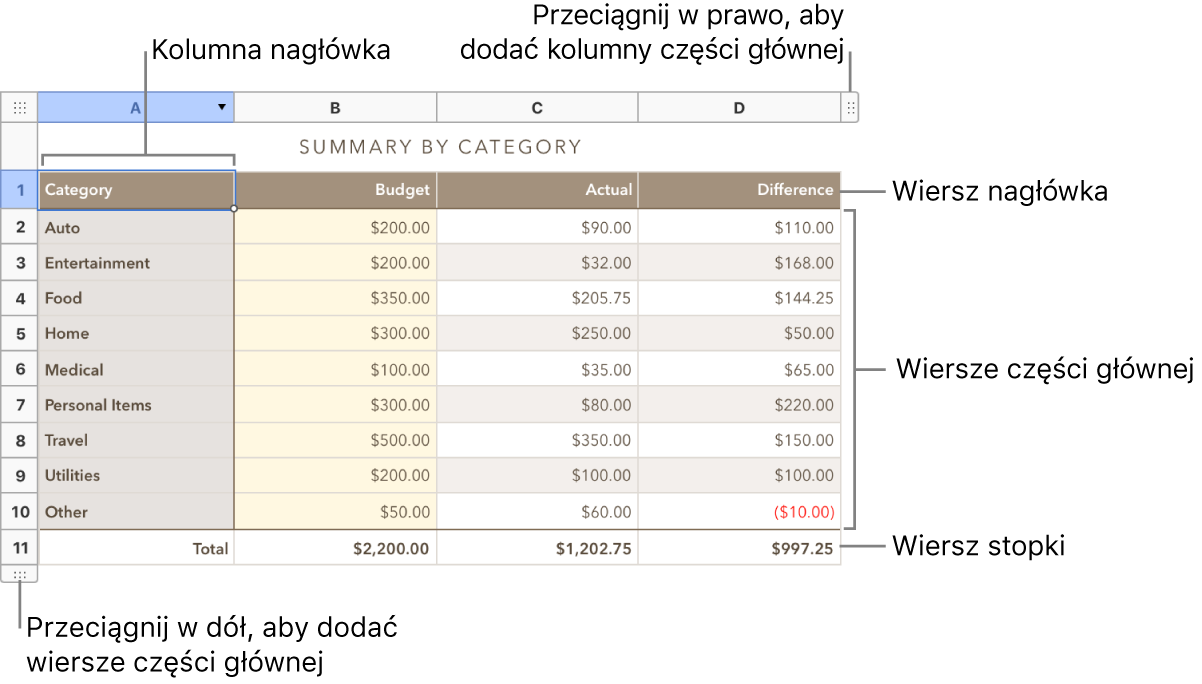Open column A dropdown arrow
Screen dimensions: 1202x684
[222, 108]
